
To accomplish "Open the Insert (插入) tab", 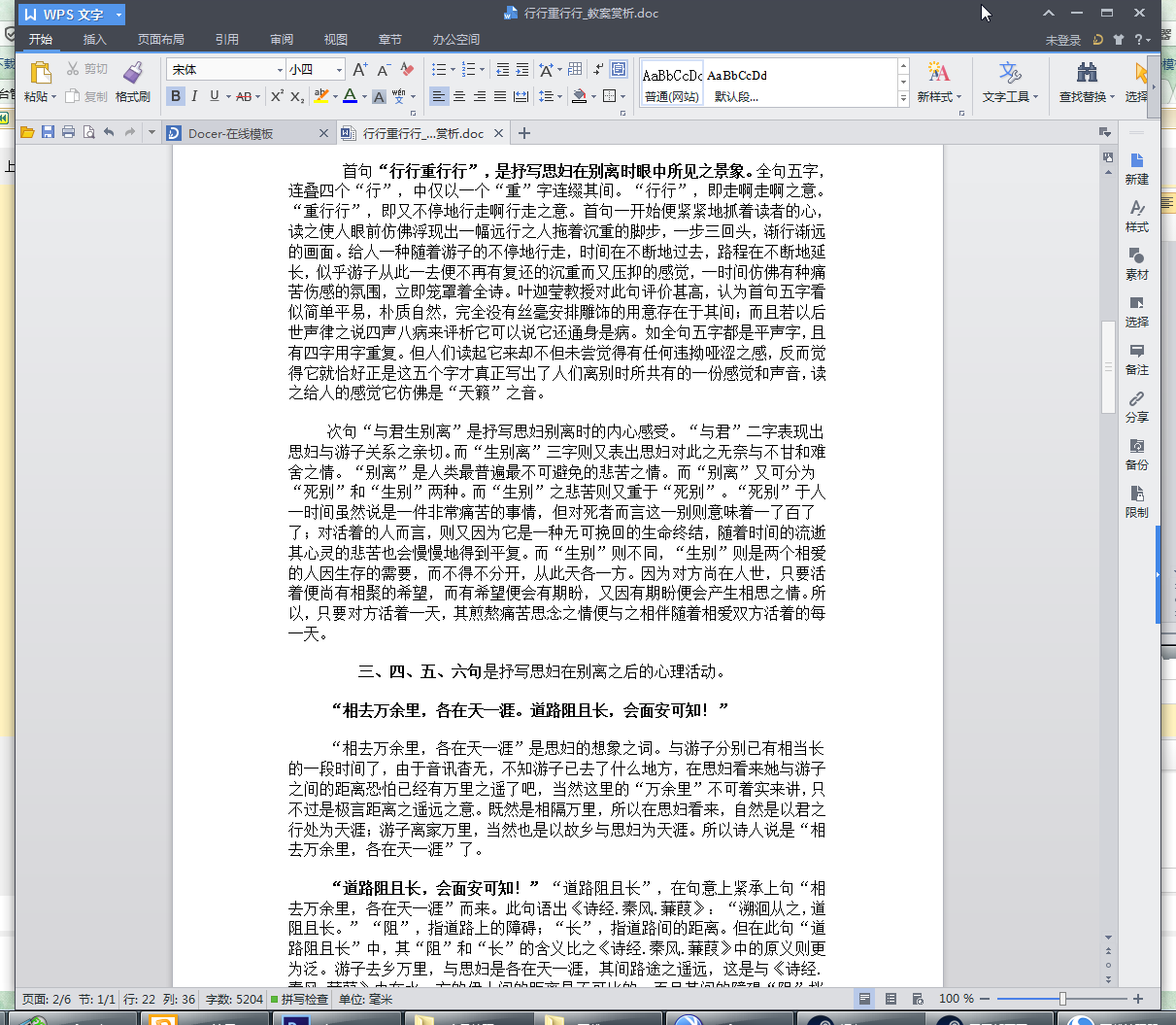I will coord(94,40).
